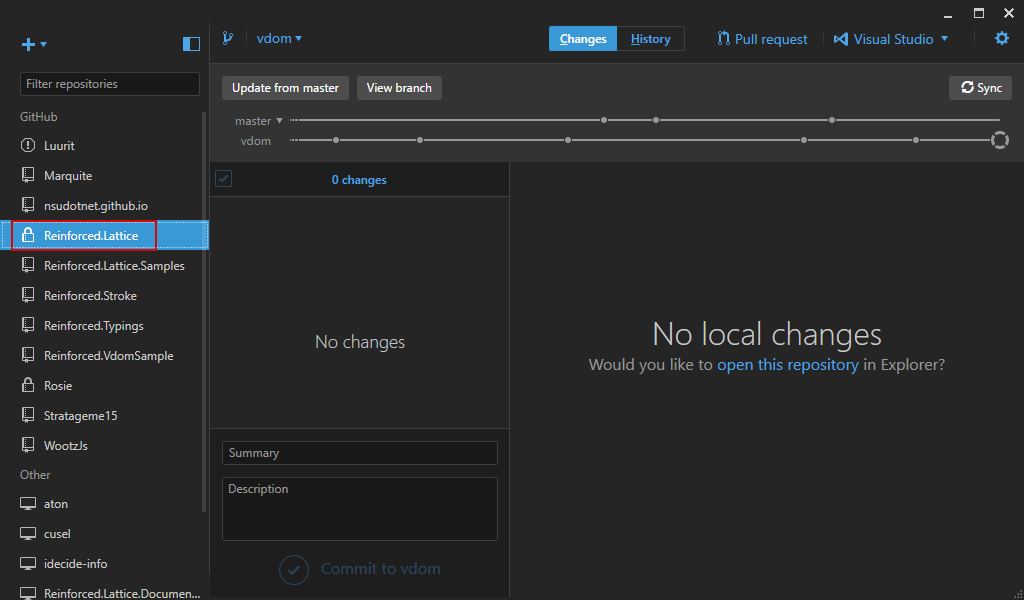Select the Reinforced.VdomSample repository
The image size is (1024, 600).
(104, 356)
